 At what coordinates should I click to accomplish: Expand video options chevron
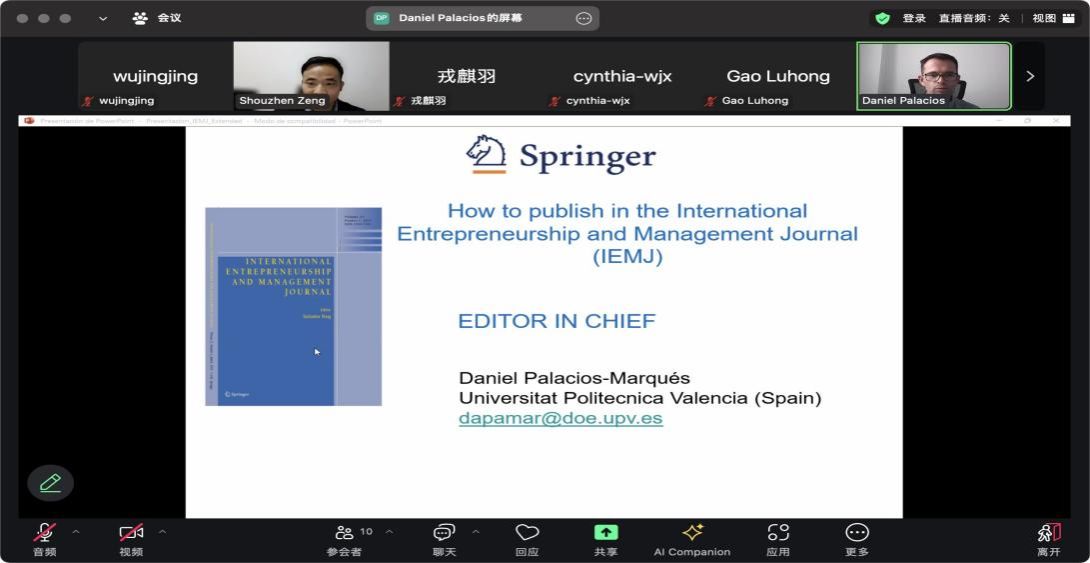pyautogui.click(x=162, y=532)
